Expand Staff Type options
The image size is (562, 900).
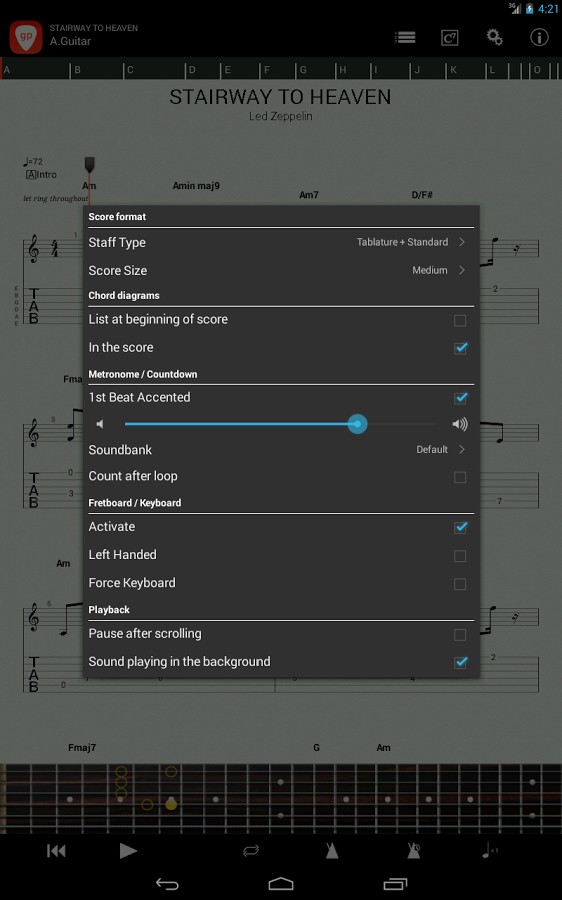(x=281, y=242)
